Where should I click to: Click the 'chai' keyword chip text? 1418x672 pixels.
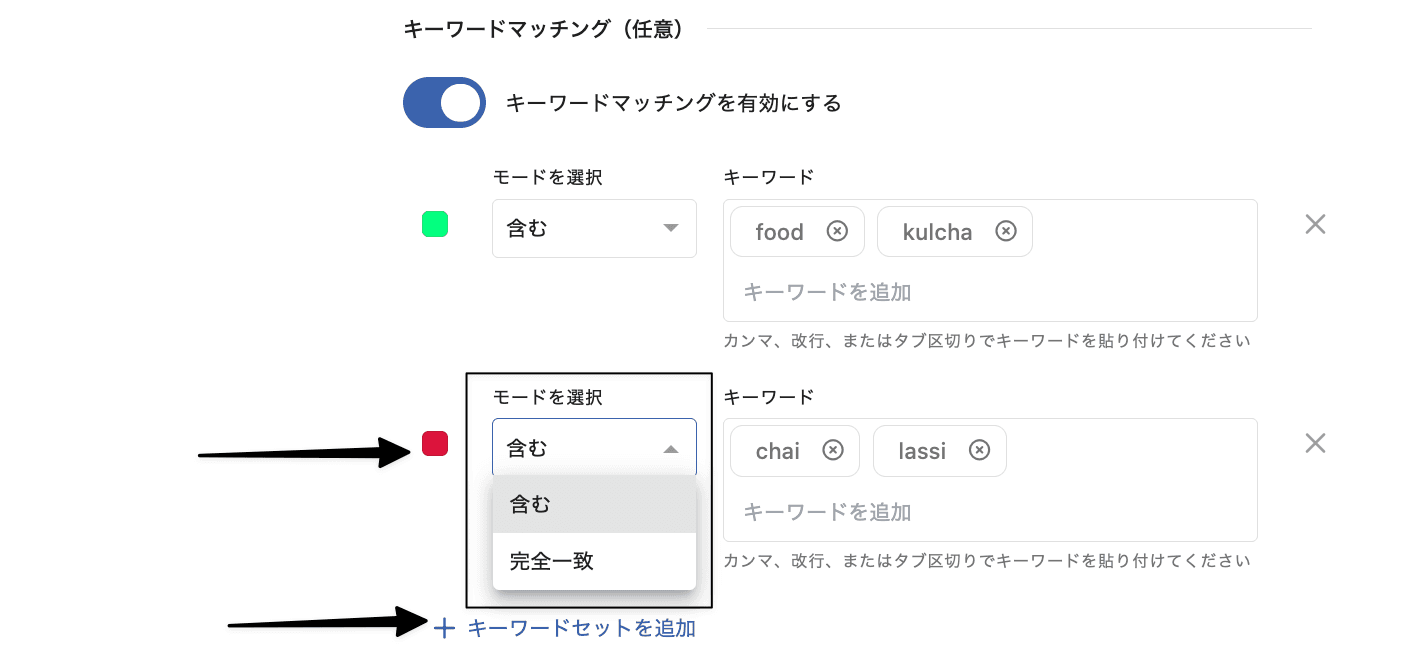(777, 451)
